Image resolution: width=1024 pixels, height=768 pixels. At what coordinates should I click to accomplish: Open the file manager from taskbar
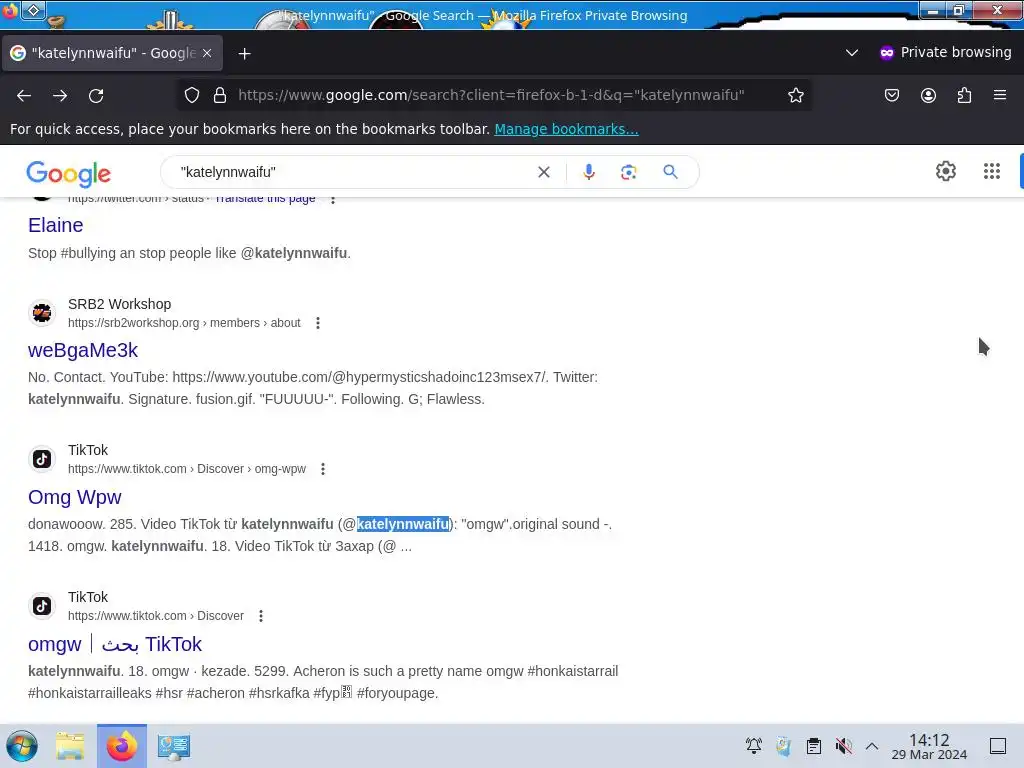click(70, 746)
